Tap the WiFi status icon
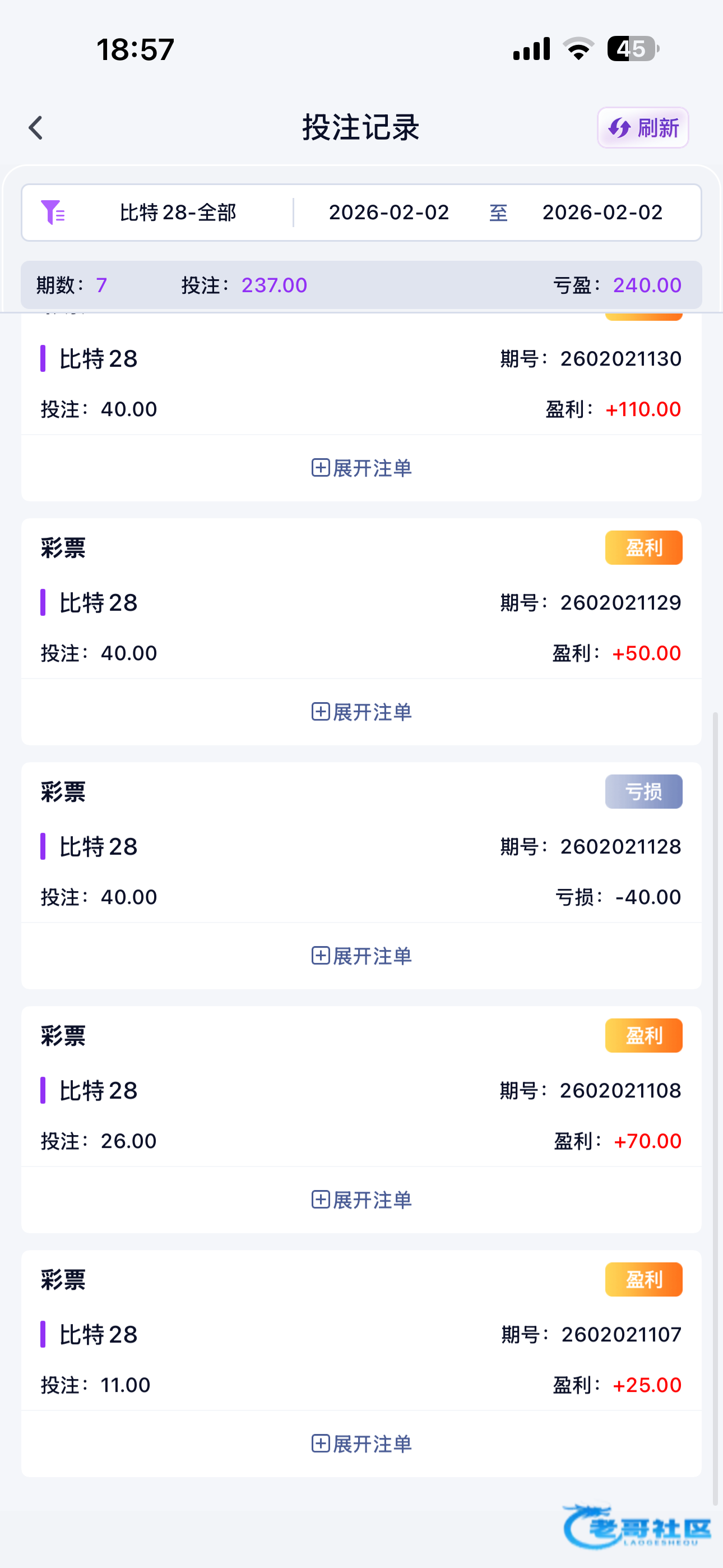723x1568 pixels. coord(578,49)
